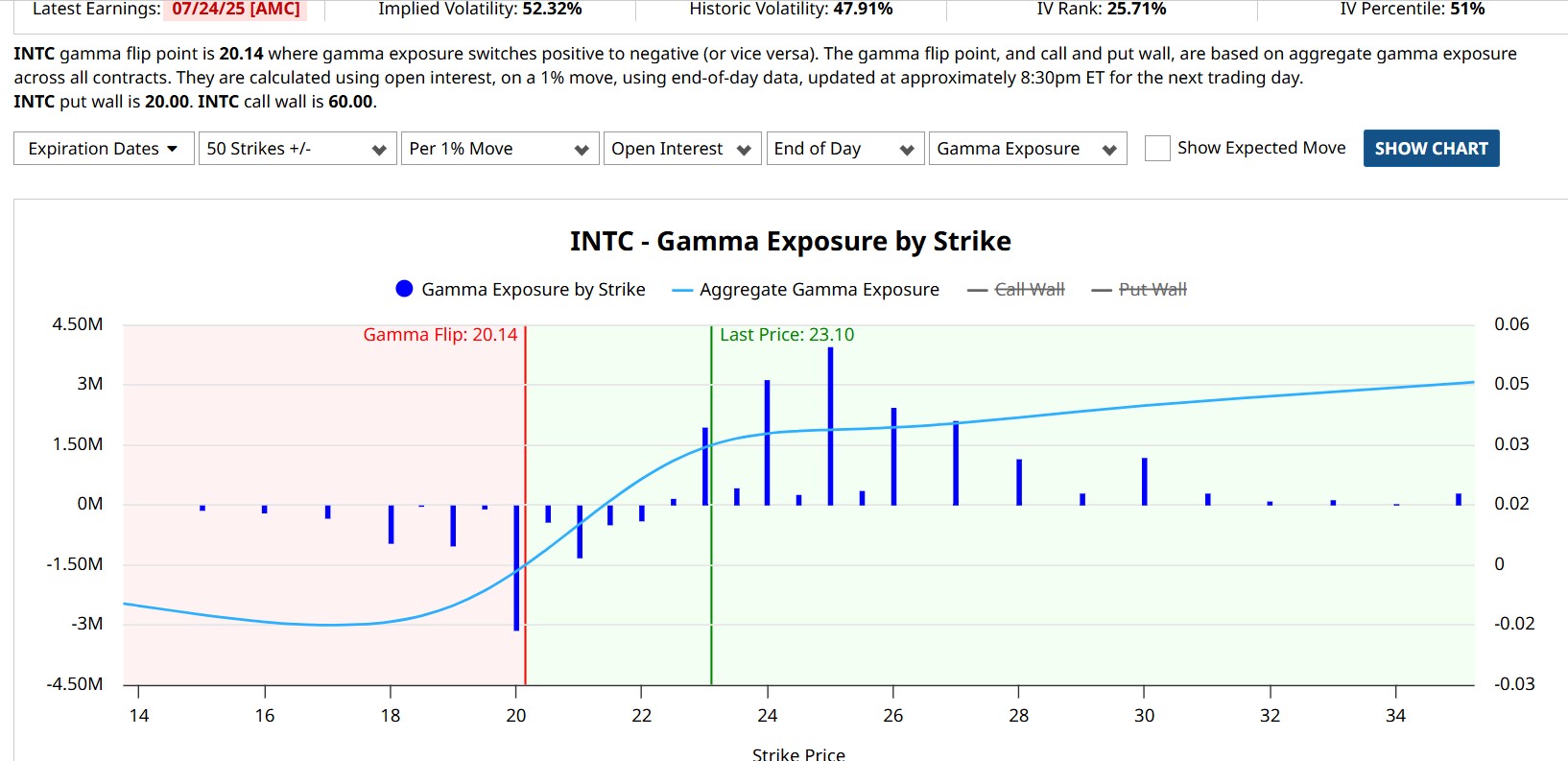The height and width of the screenshot is (761, 1568).
Task: Click the gamma bar at strike 23
Action: [705, 466]
